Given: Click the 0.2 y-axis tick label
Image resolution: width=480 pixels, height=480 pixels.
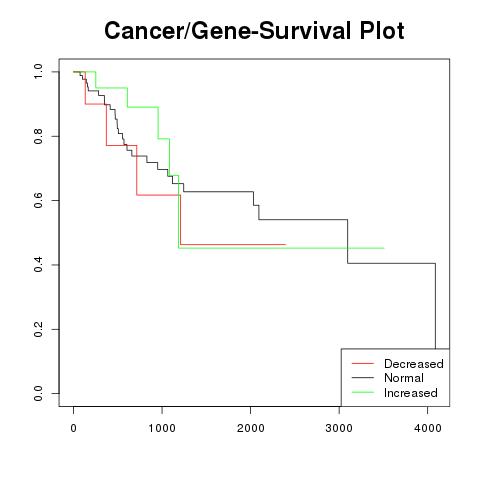Looking at the screenshot, I should pos(38,329).
